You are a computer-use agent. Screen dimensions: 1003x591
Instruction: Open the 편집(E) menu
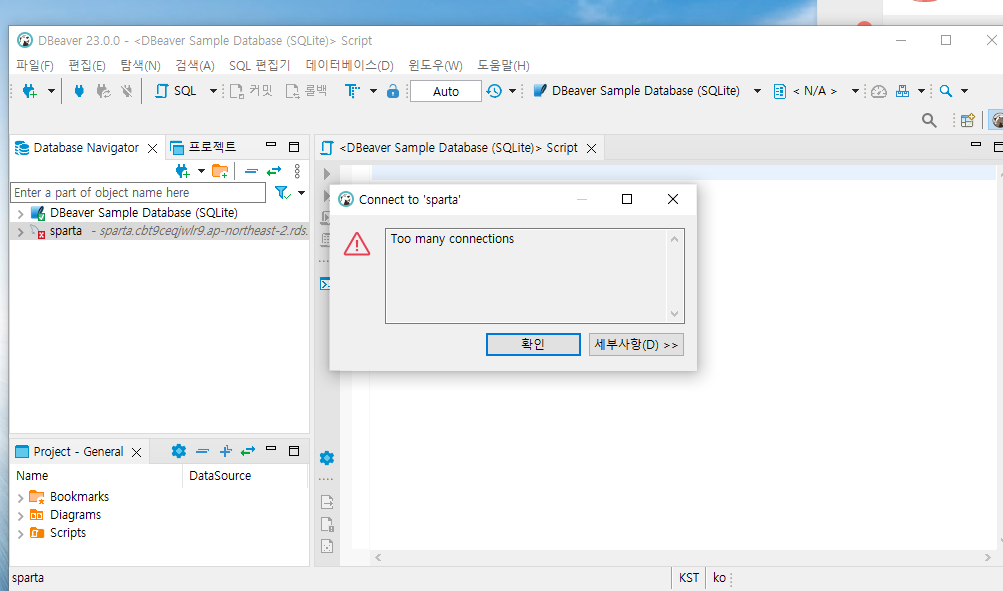(87, 65)
